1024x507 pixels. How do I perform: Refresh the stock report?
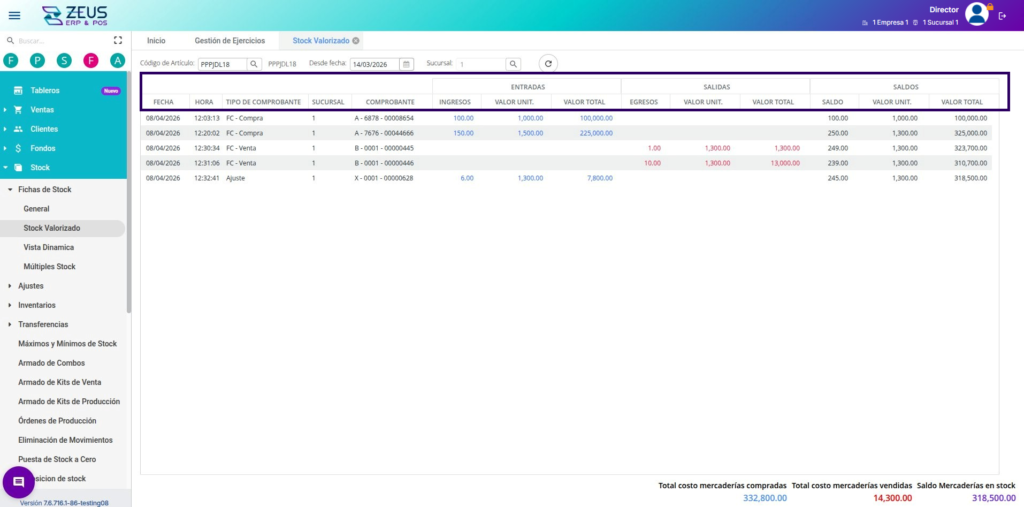[x=548, y=64]
